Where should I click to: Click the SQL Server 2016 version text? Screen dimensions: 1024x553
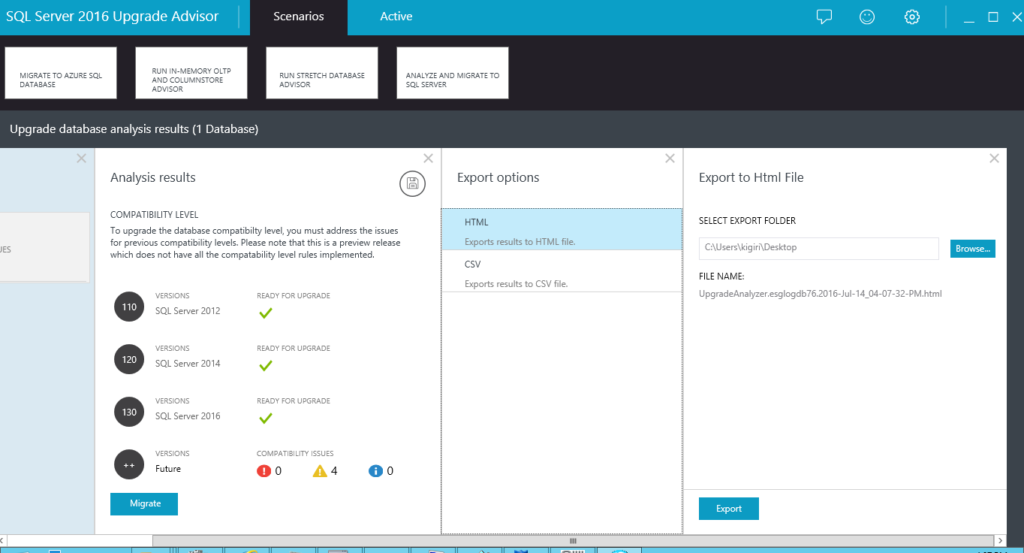tap(187, 416)
